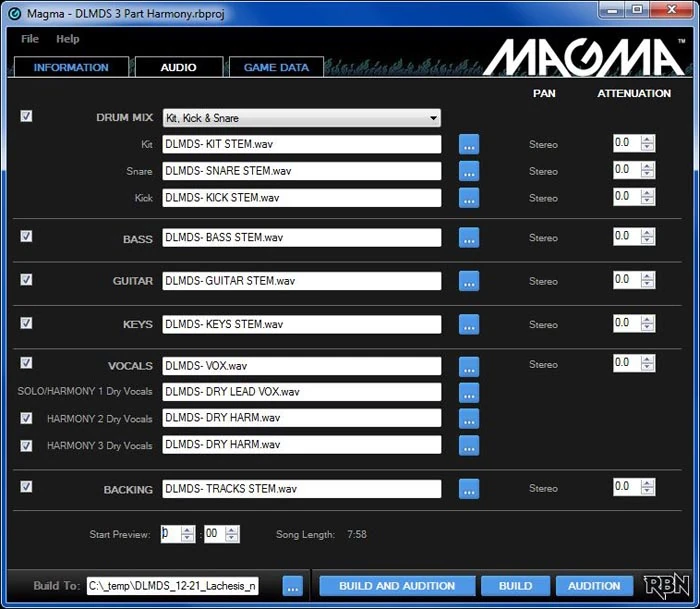
Task: Click the Backing pan Stereo label
Action: [x=543, y=488]
